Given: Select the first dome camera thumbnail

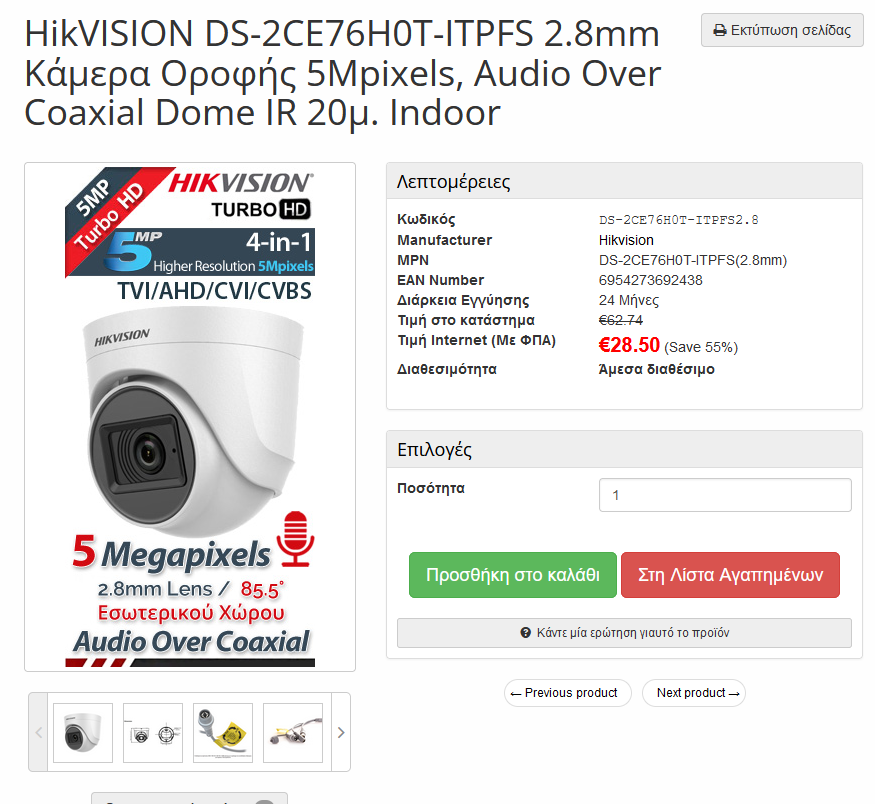Looking at the screenshot, I should (x=83, y=733).
